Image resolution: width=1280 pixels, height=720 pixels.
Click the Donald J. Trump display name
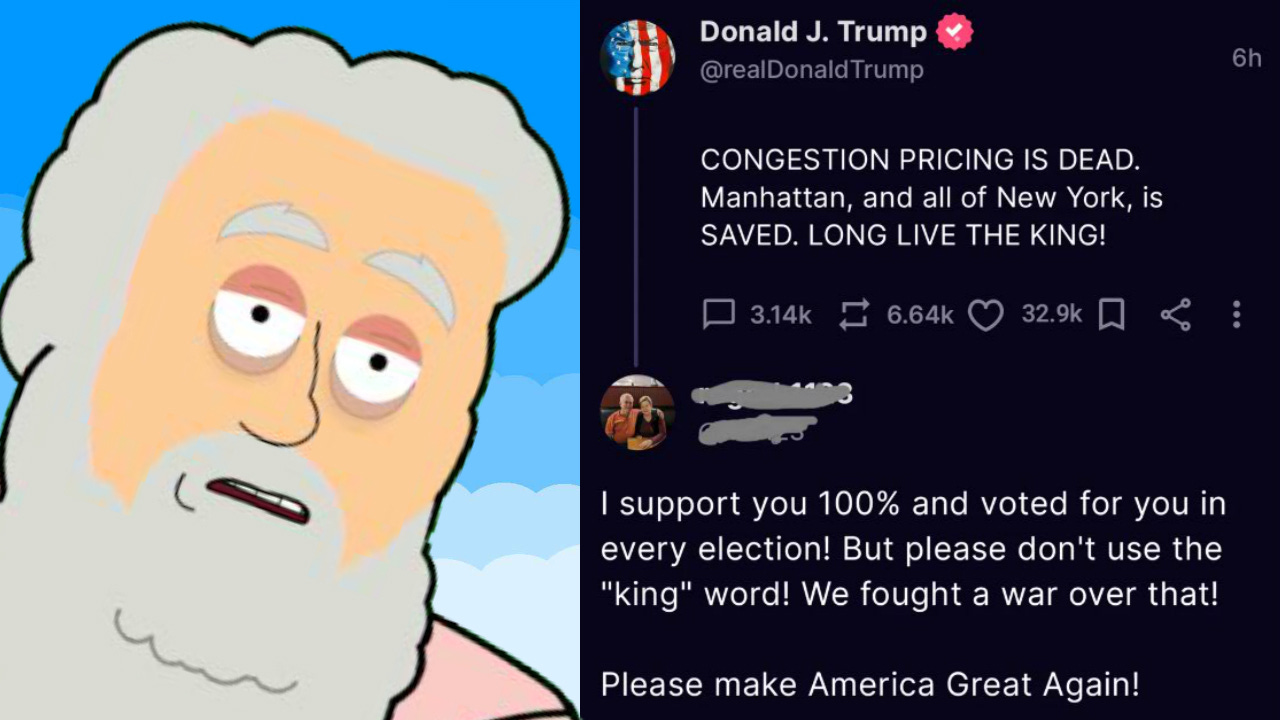(813, 32)
